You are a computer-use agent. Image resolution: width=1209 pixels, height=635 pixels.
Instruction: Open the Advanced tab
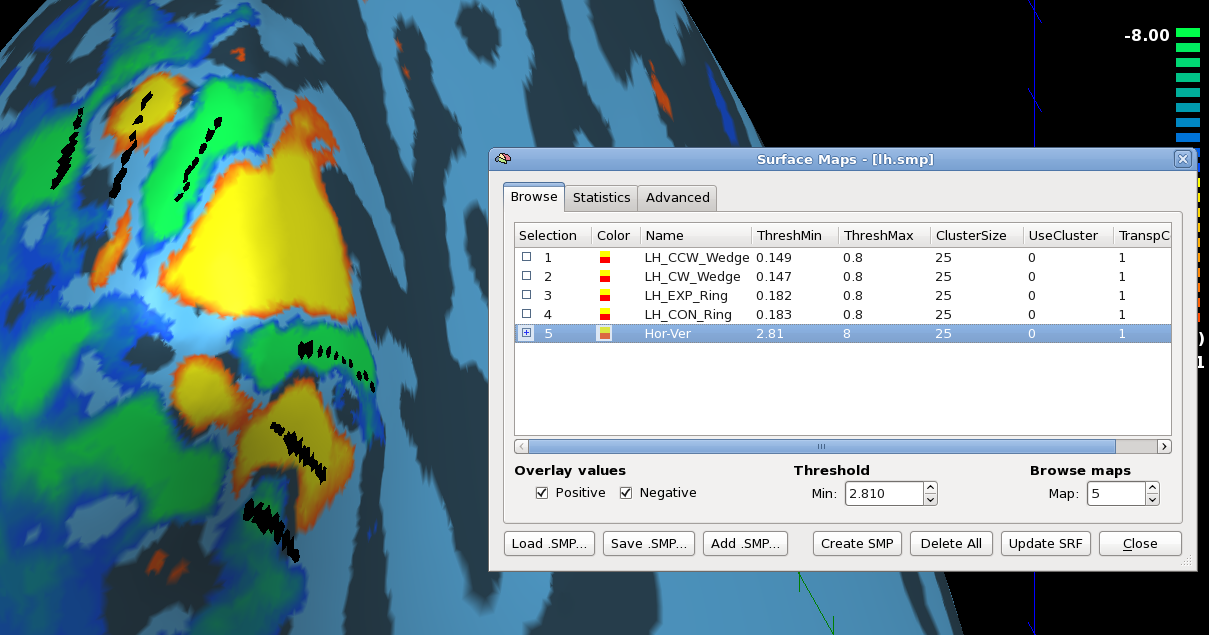677,197
